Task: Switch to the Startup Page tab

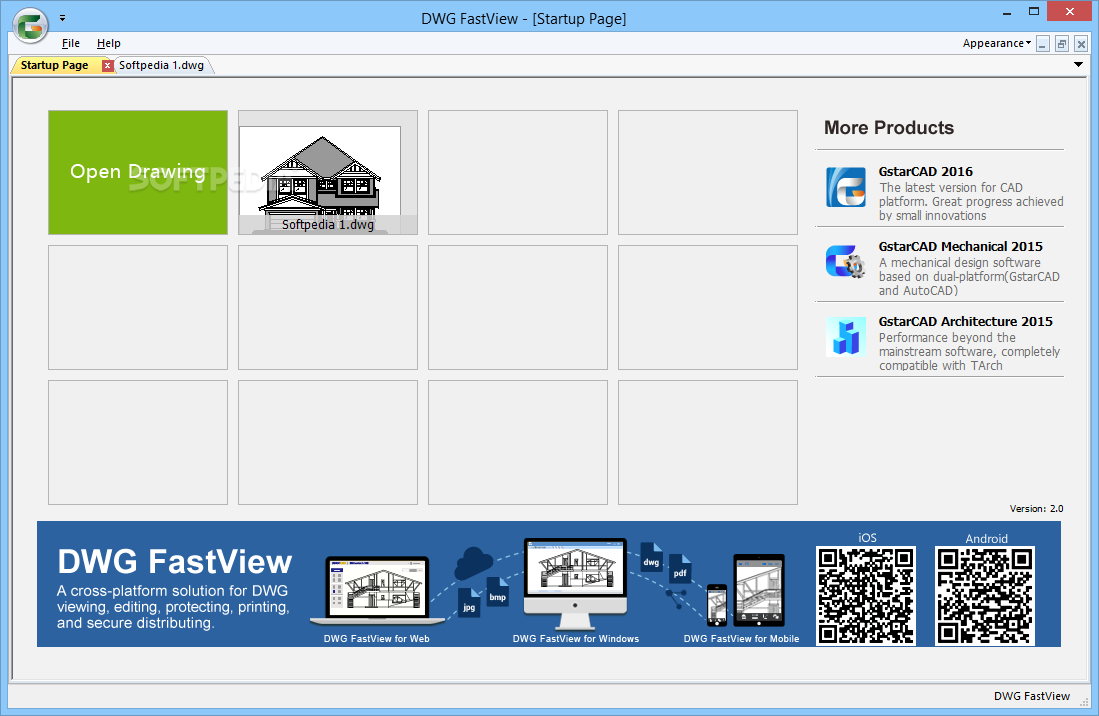Action: tap(55, 65)
